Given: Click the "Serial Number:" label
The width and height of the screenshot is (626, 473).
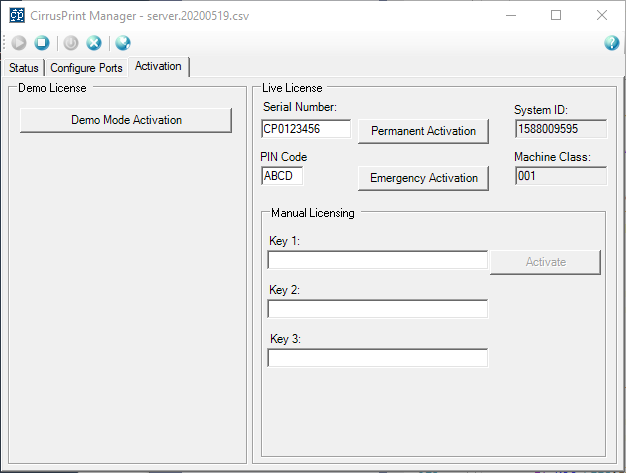Looking at the screenshot, I should 300,107.
